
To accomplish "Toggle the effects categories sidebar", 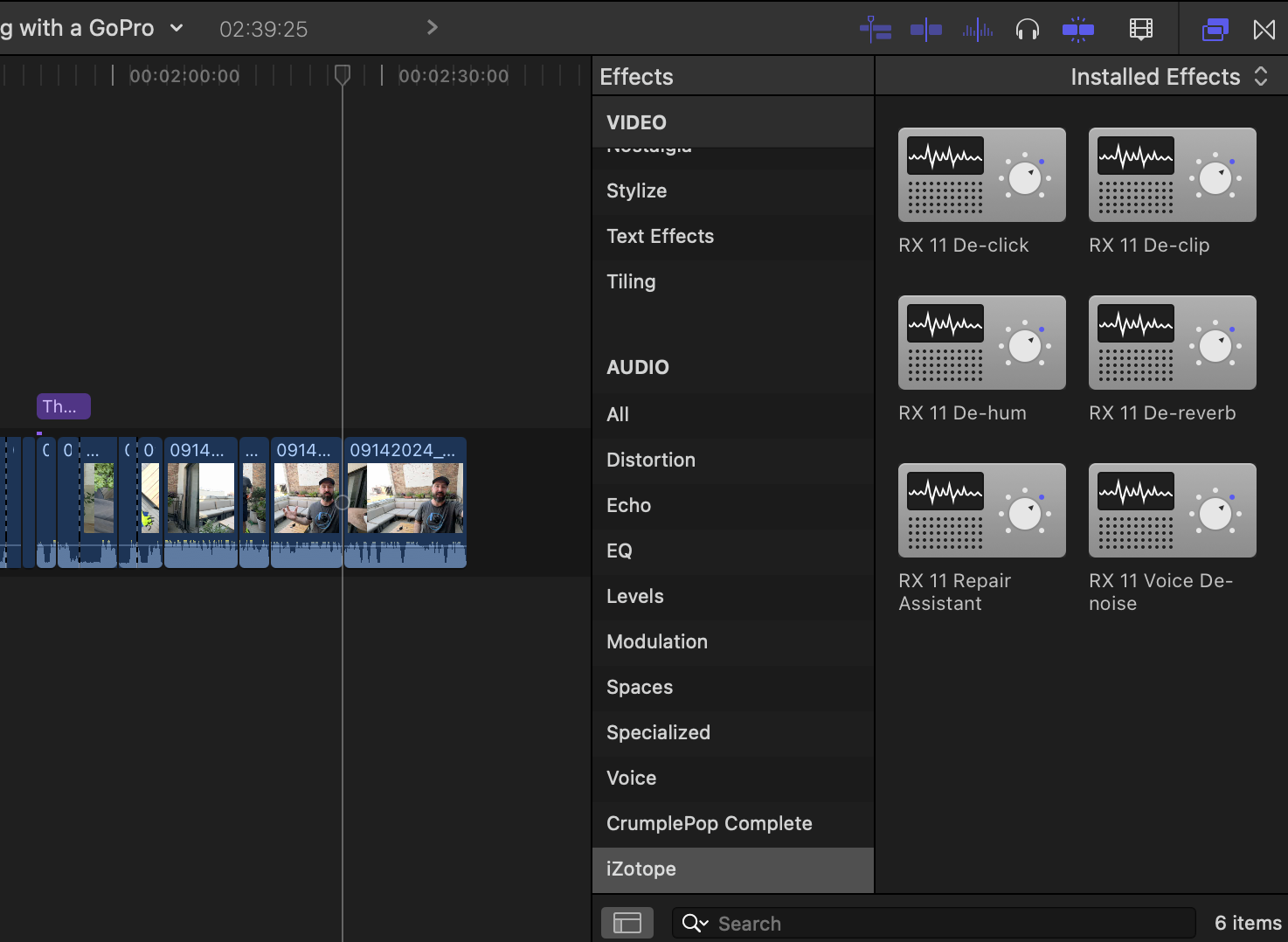I will point(627,922).
